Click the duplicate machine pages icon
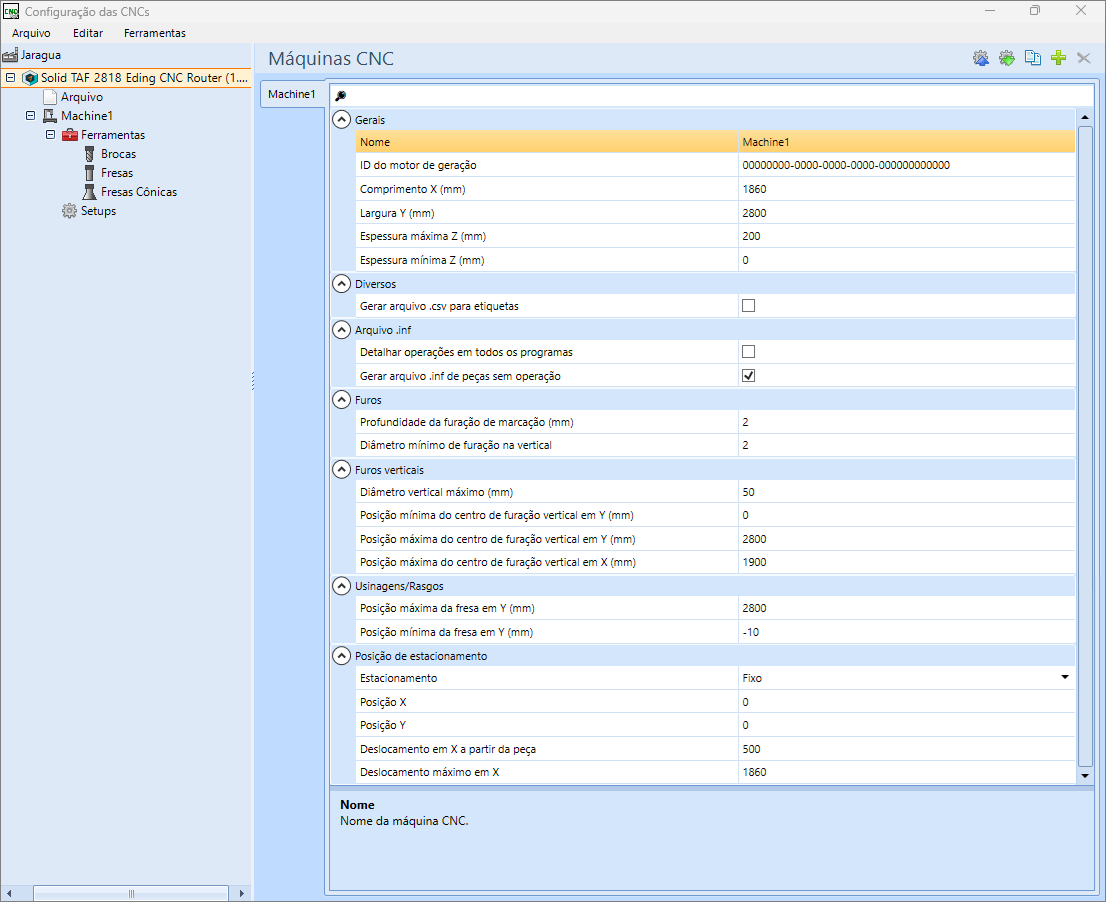 (x=1033, y=58)
